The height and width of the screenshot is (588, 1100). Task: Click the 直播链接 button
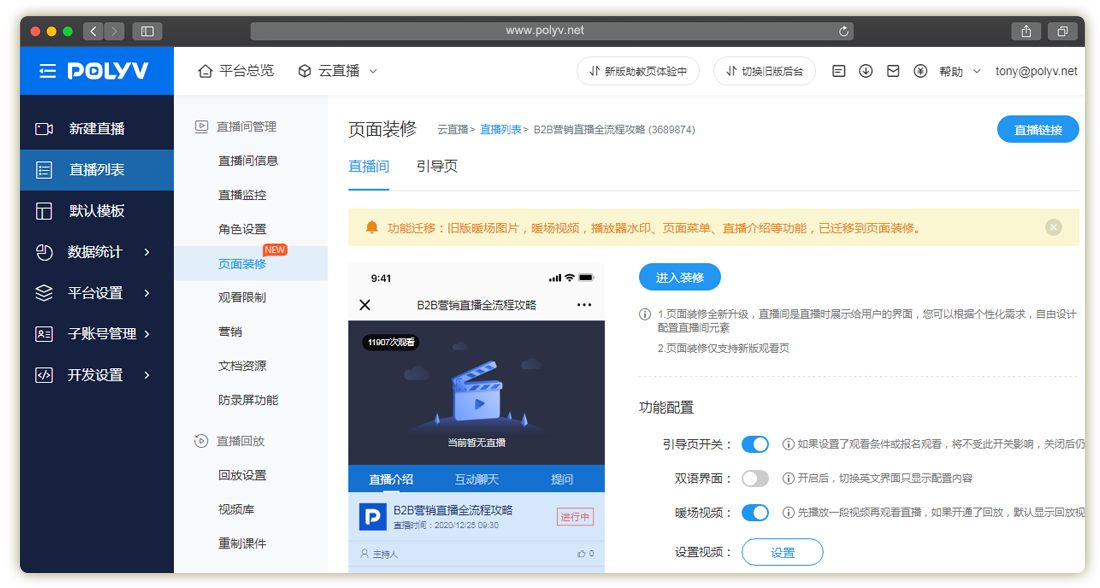click(x=1037, y=130)
